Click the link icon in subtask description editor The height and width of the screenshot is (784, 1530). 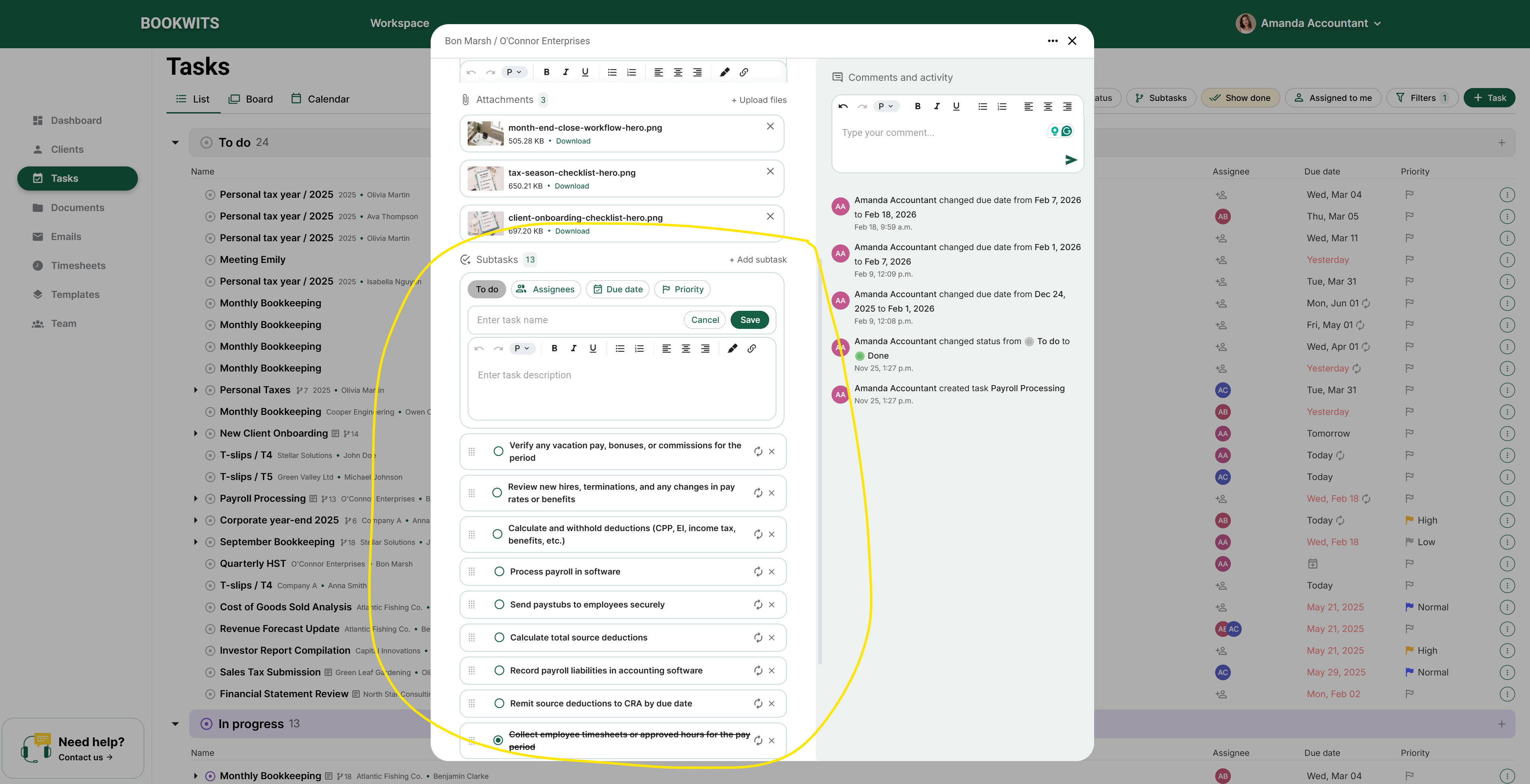click(x=752, y=349)
